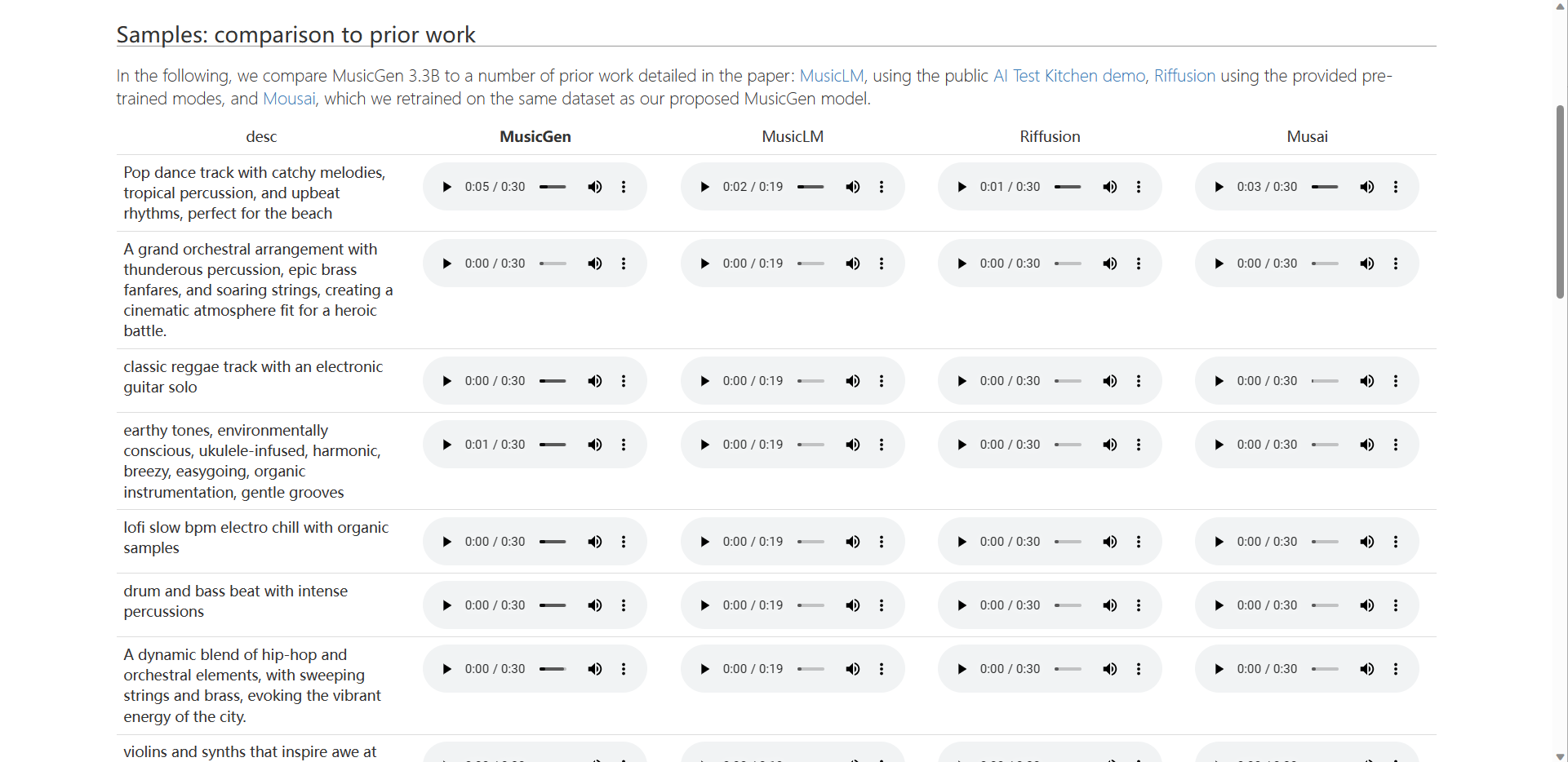Screen dimensions: 1568x762
Task: Play MusicGen grand orchestral arrangement sample
Action: click(446, 264)
